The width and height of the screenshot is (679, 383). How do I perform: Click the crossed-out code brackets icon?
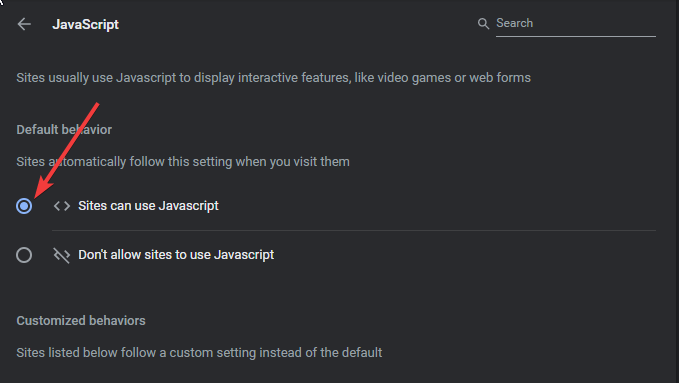(61, 255)
